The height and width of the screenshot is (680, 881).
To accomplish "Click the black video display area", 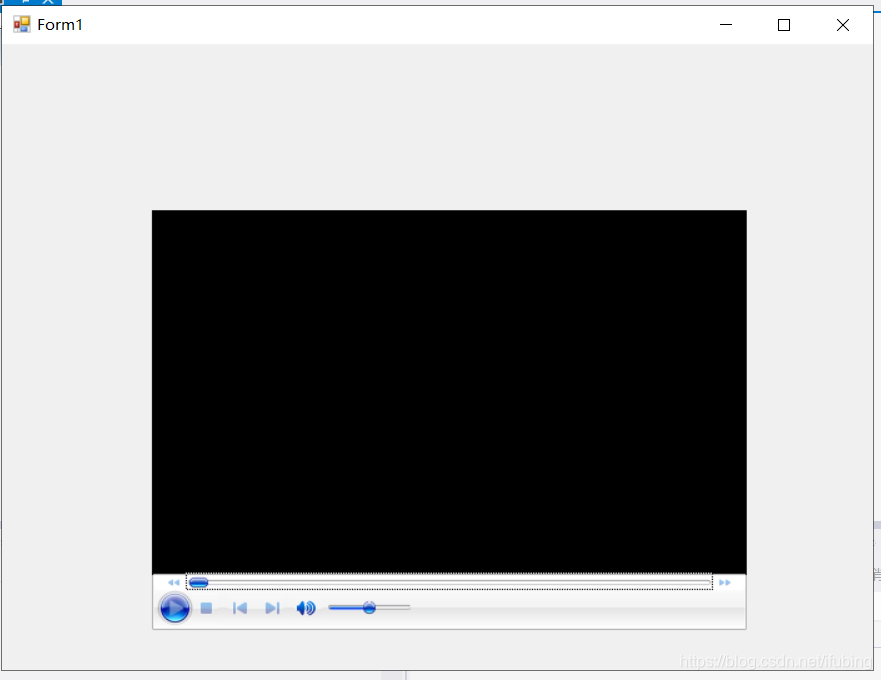I will pos(449,392).
